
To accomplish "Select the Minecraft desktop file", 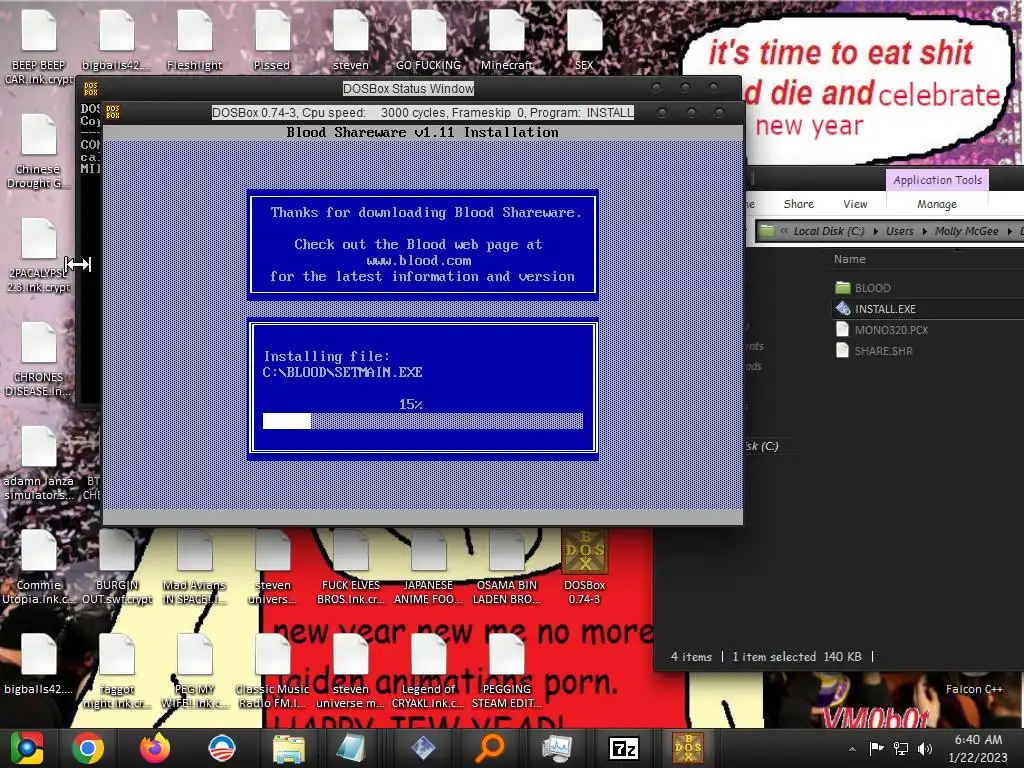I will [507, 38].
